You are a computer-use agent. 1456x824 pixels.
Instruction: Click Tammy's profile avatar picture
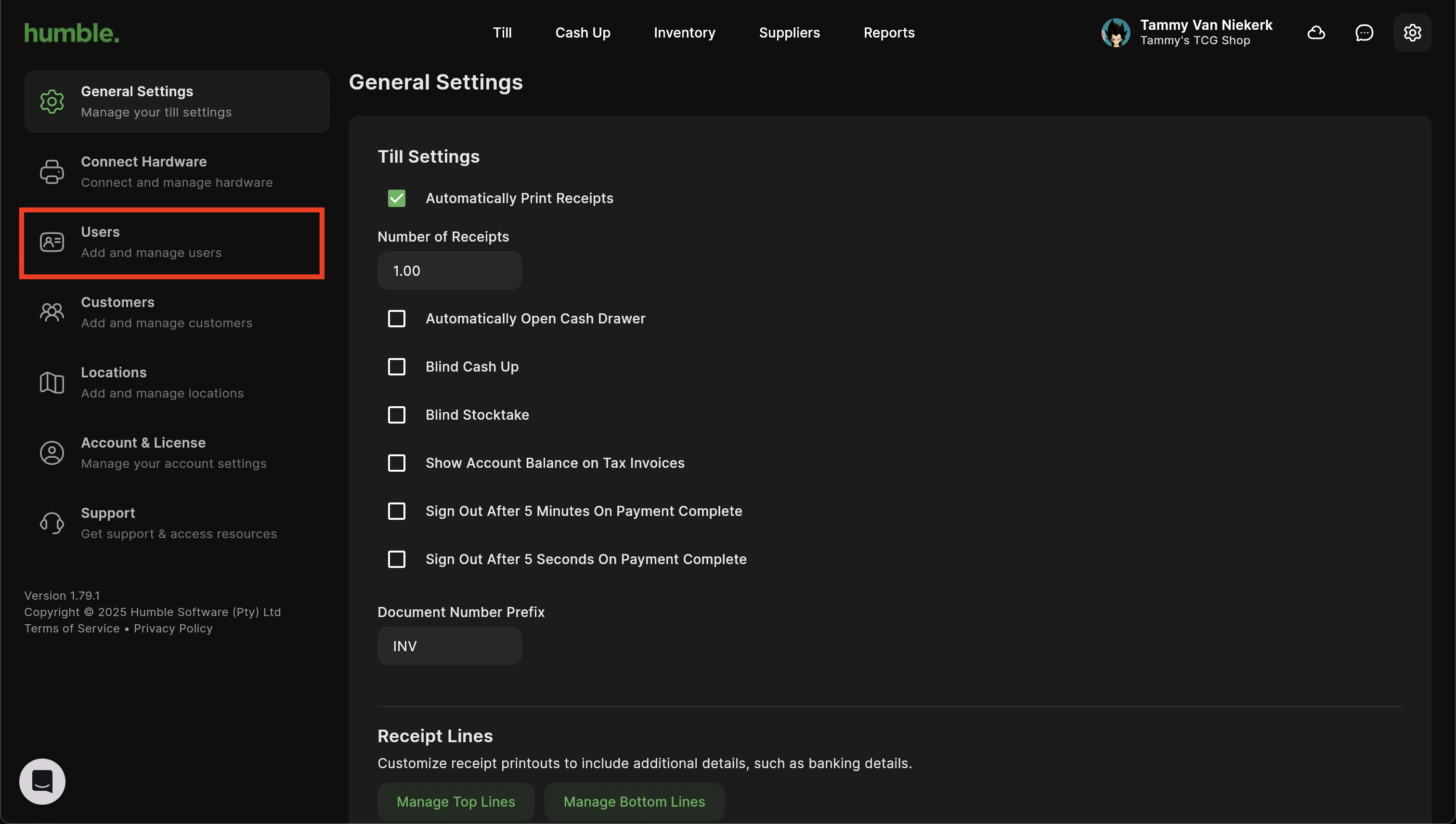pos(1116,33)
